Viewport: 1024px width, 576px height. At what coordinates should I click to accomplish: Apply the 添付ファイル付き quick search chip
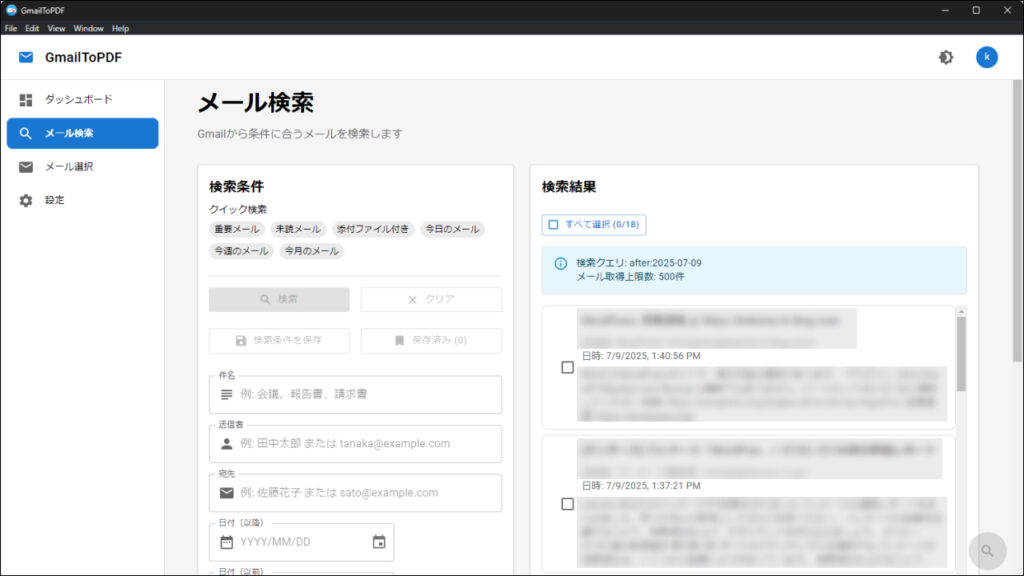pos(372,229)
